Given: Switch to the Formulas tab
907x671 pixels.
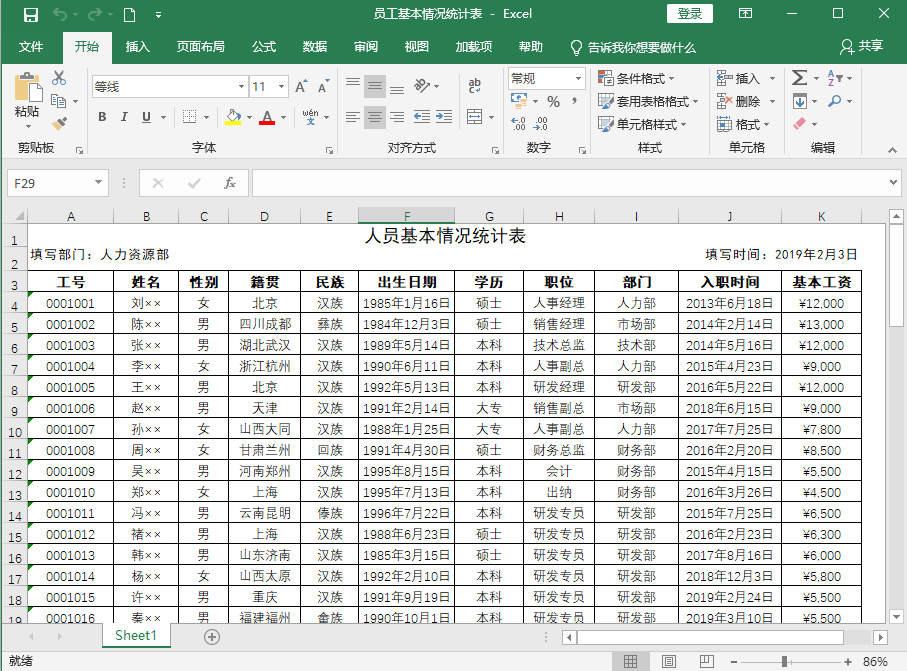Looking at the screenshot, I should [264, 47].
